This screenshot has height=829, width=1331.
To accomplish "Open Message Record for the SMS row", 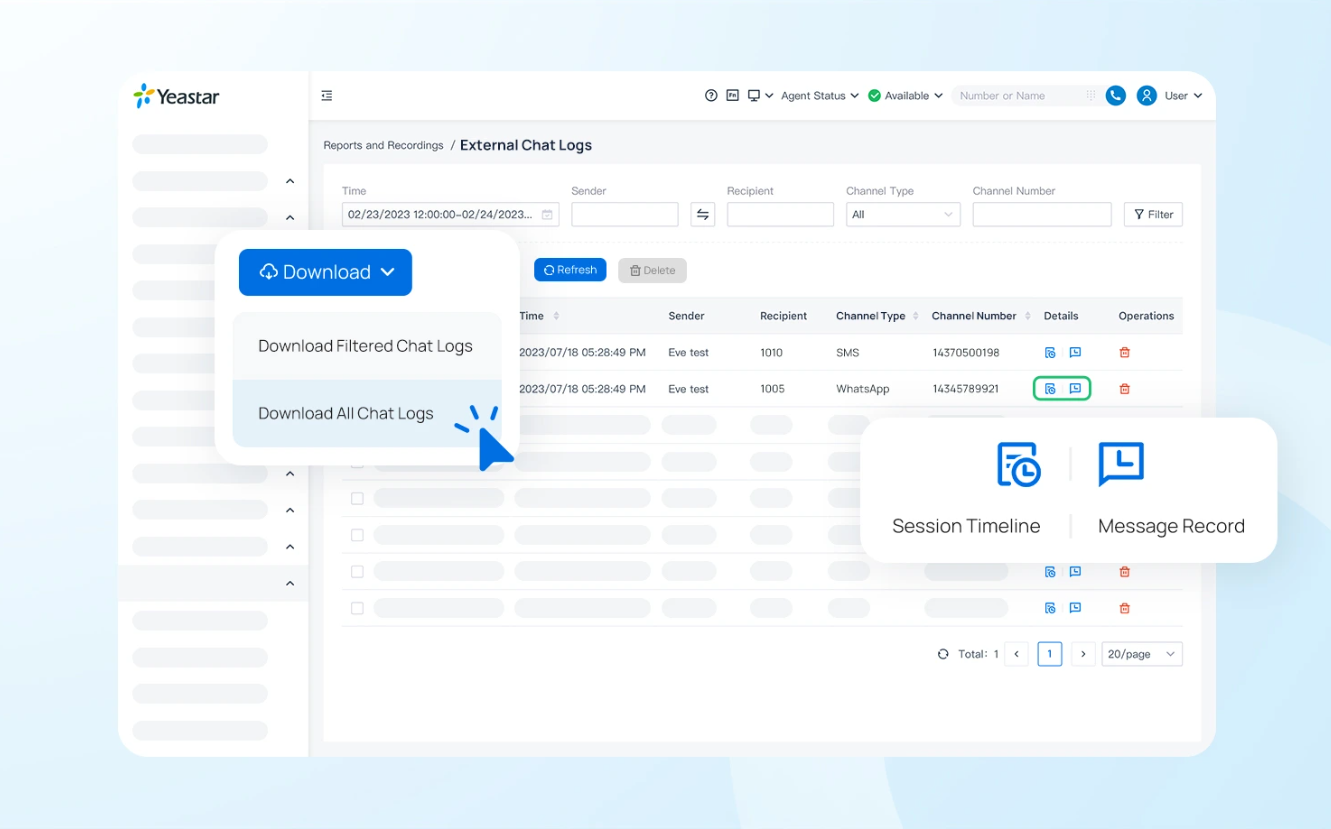I will 1075,352.
